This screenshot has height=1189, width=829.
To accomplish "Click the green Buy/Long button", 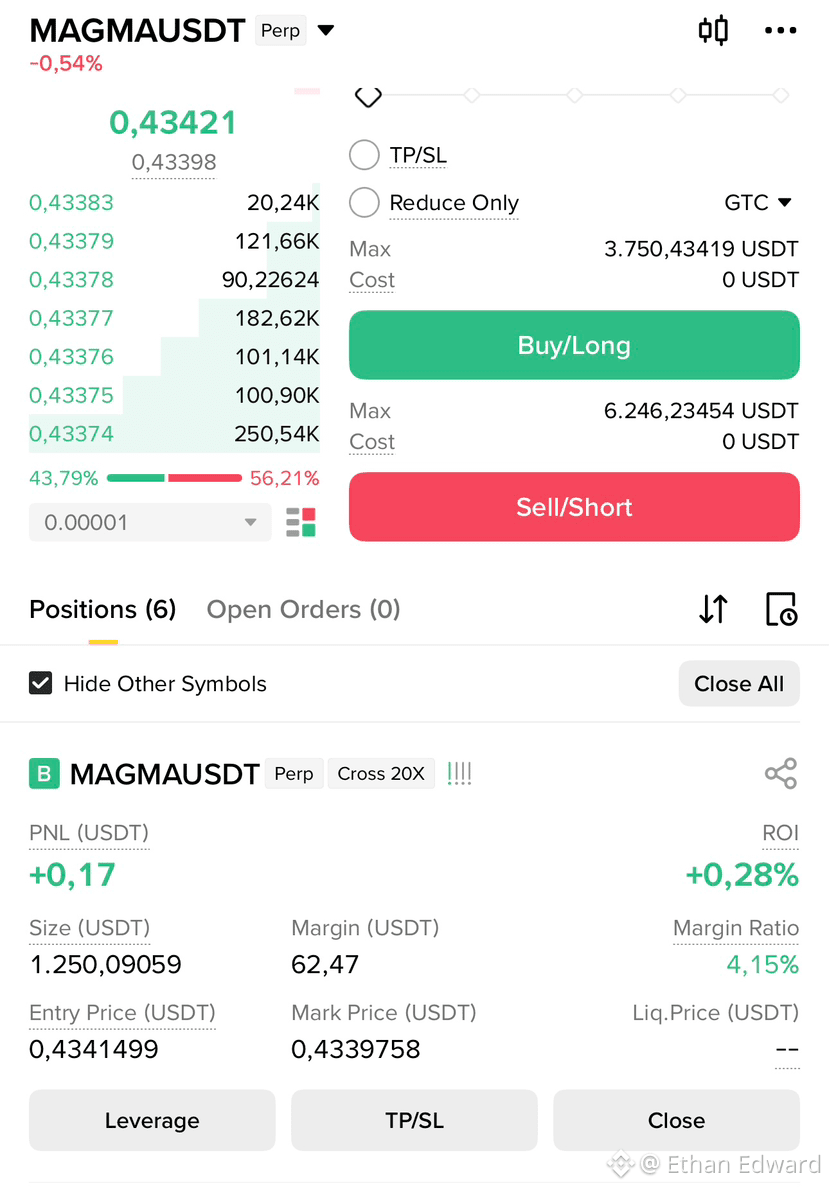I will [x=574, y=345].
